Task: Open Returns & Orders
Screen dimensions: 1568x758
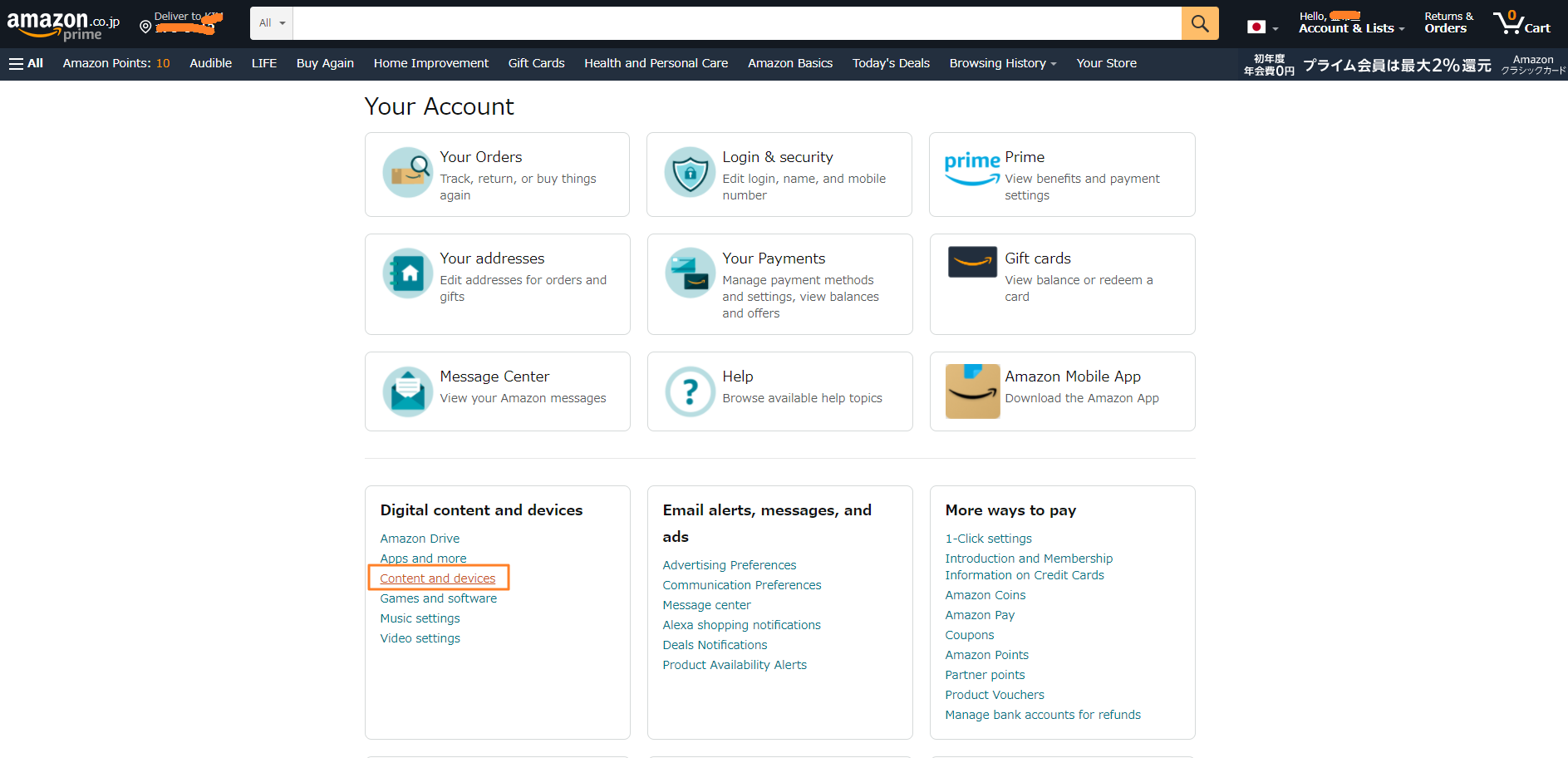Action: [1448, 22]
